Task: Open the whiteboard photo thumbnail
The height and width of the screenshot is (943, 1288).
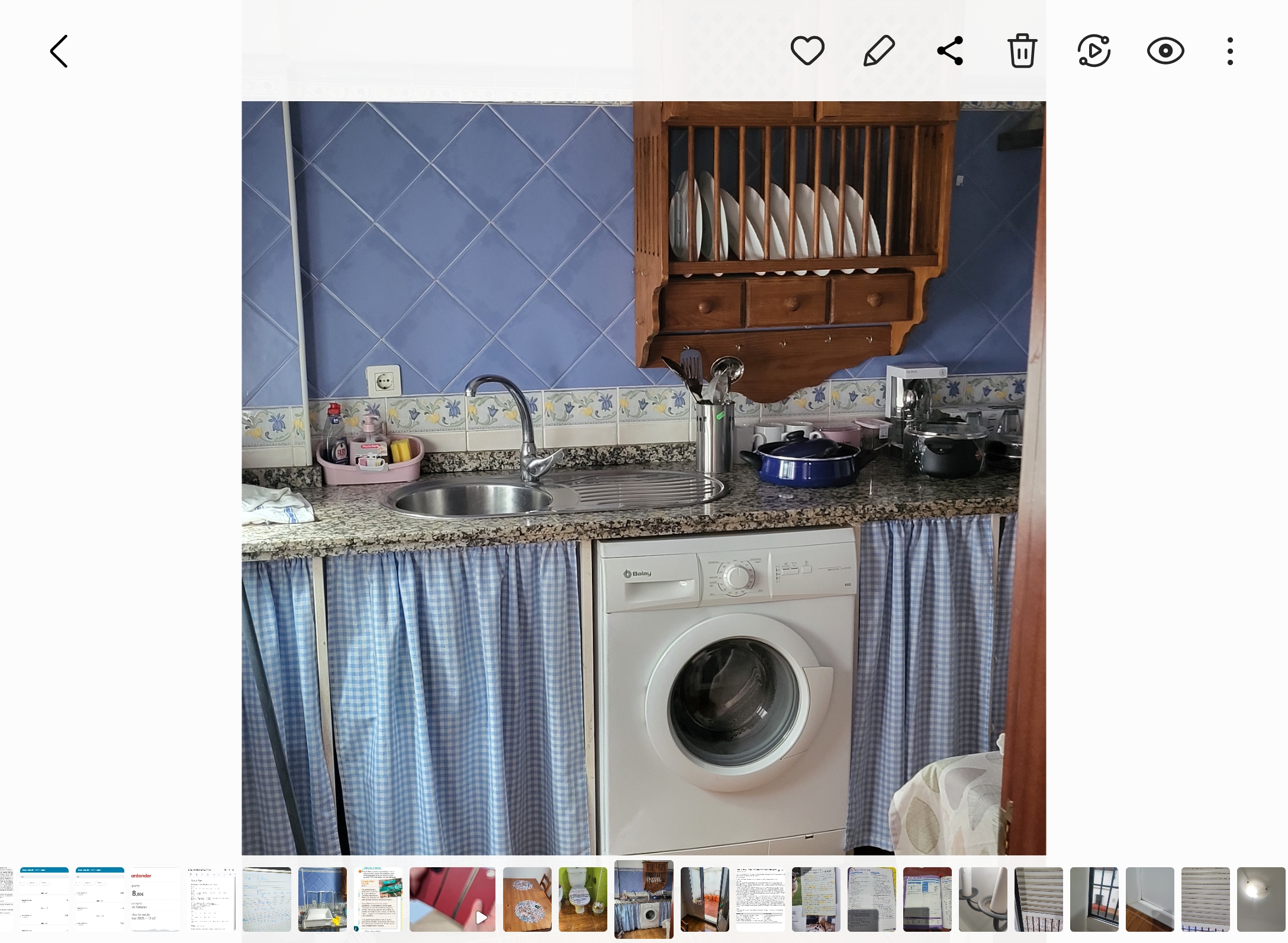Action: coord(267,899)
